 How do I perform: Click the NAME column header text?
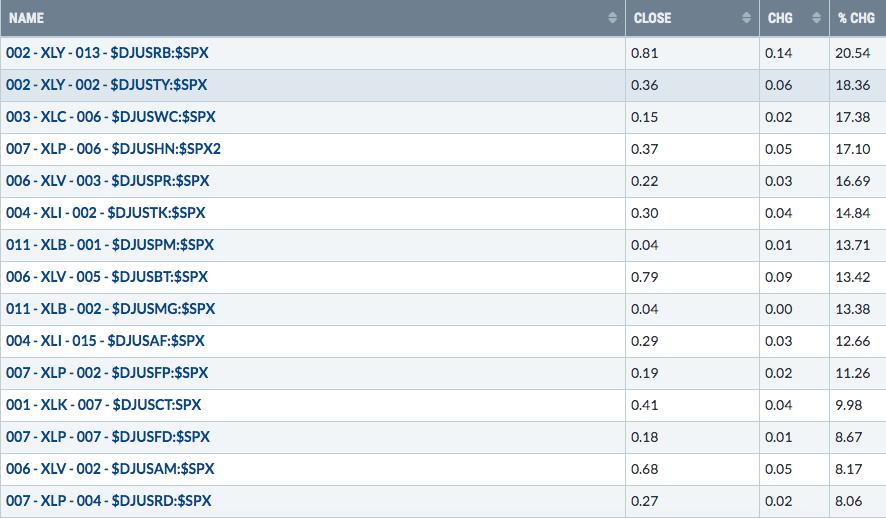(x=26, y=19)
